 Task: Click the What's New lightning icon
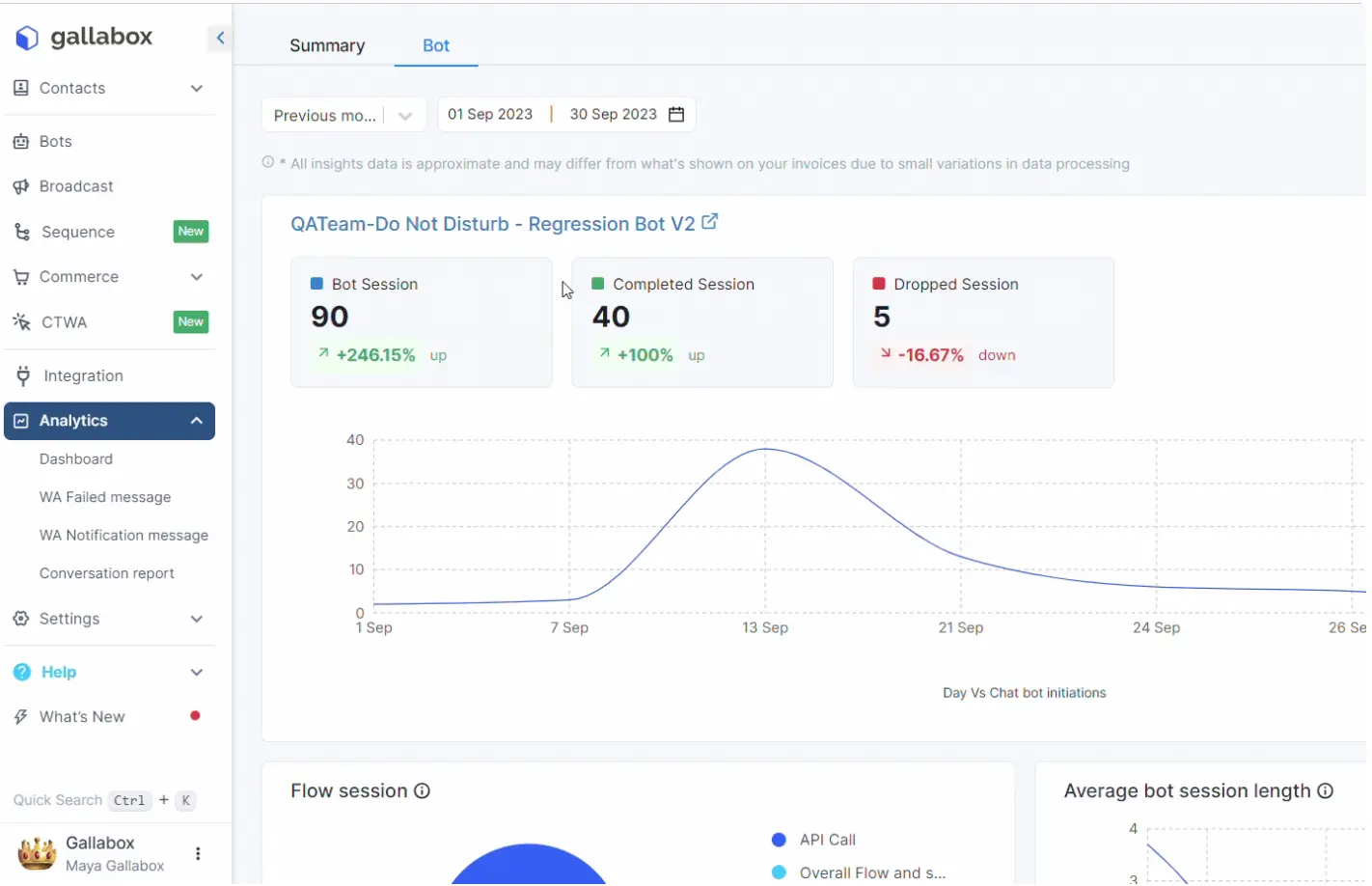point(21,717)
